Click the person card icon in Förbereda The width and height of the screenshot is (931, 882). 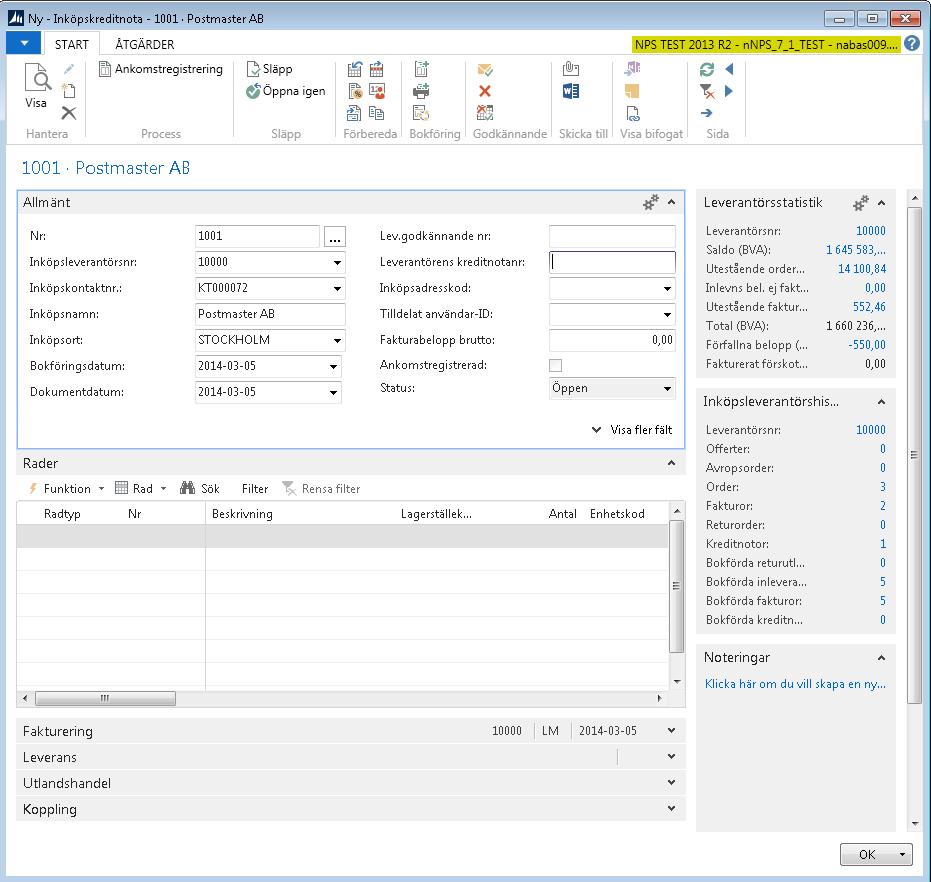pos(376,91)
